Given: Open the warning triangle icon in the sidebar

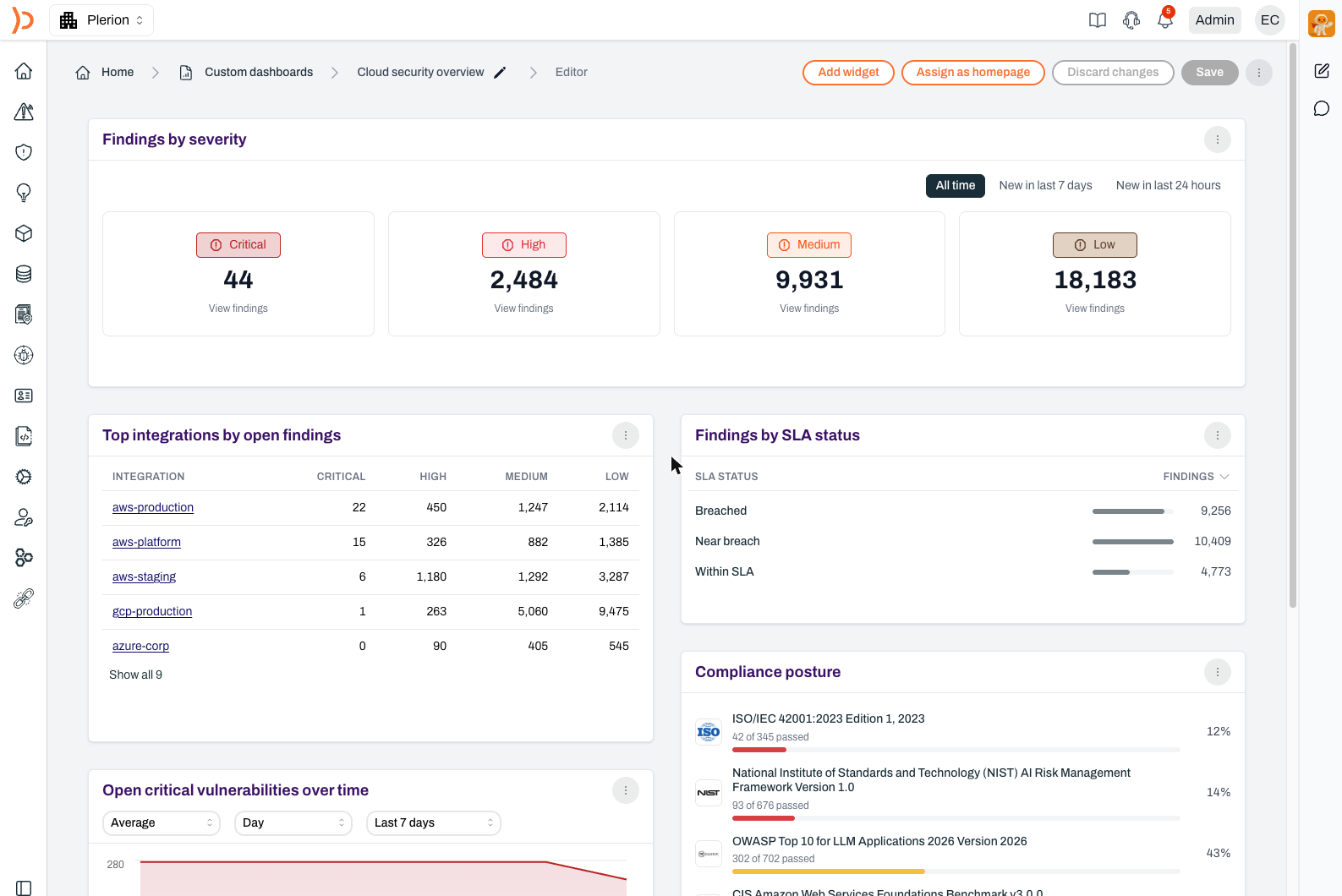Looking at the screenshot, I should (x=23, y=112).
